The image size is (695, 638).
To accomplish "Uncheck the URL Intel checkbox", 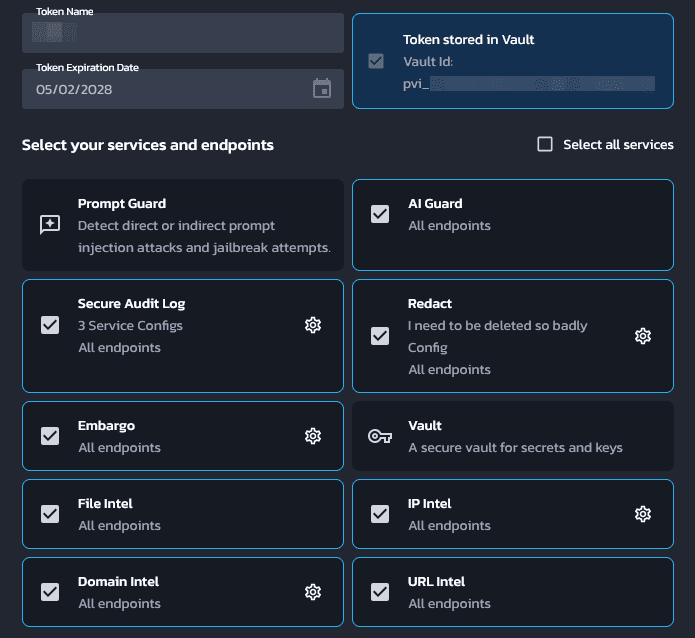I will pos(380,592).
